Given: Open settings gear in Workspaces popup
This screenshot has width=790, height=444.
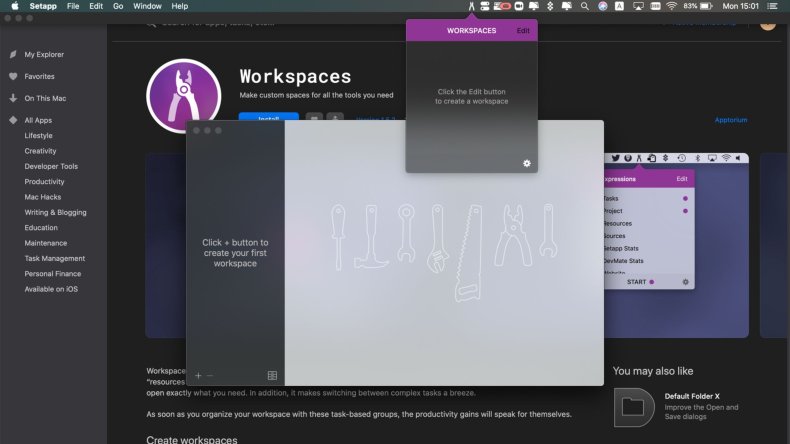Looking at the screenshot, I should [526, 163].
